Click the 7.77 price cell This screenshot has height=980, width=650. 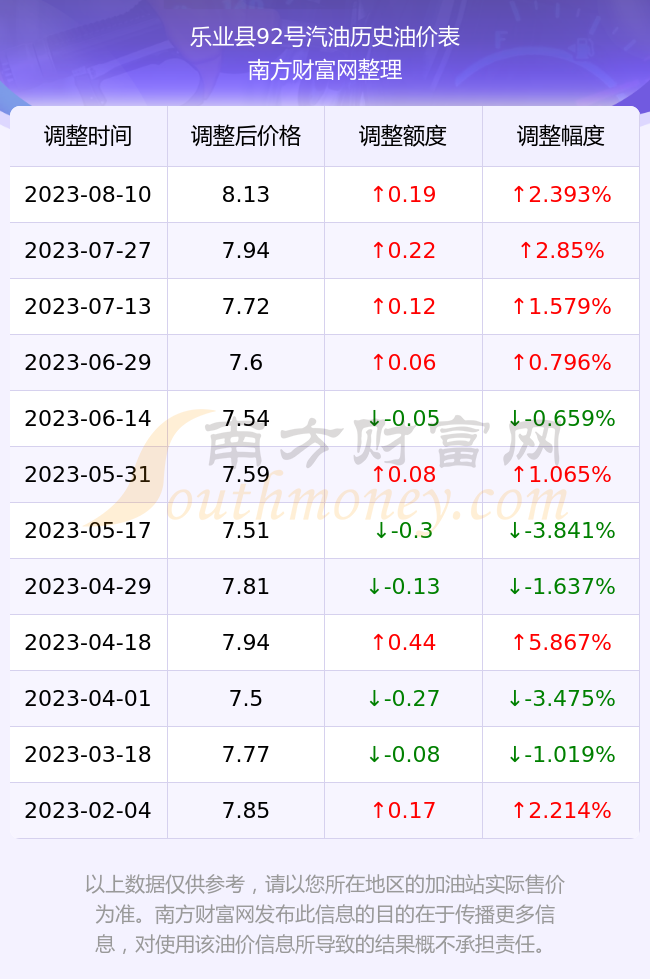click(246, 754)
